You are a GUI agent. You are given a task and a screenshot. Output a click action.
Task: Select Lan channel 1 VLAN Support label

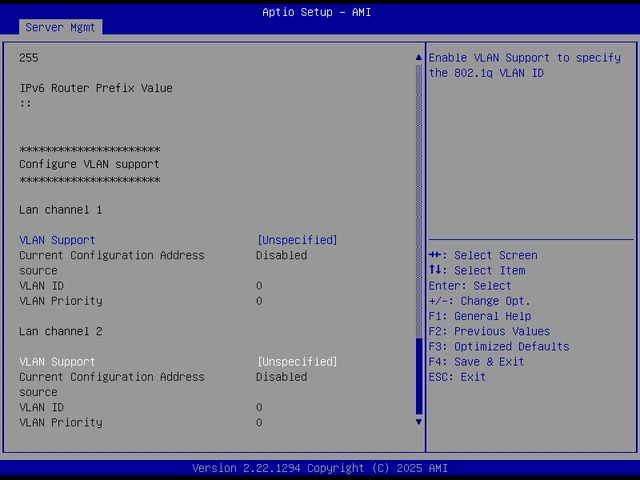pos(57,240)
